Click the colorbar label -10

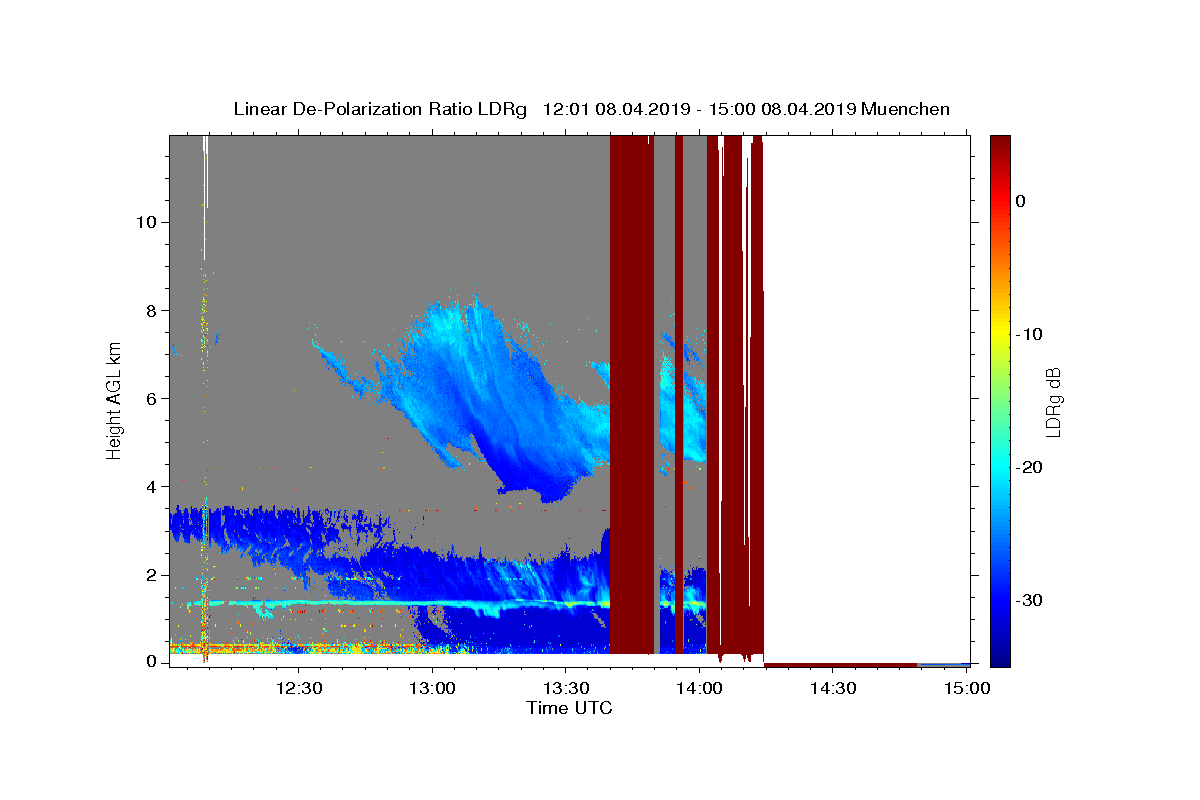pyautogui.click(x=1030, y=334)
